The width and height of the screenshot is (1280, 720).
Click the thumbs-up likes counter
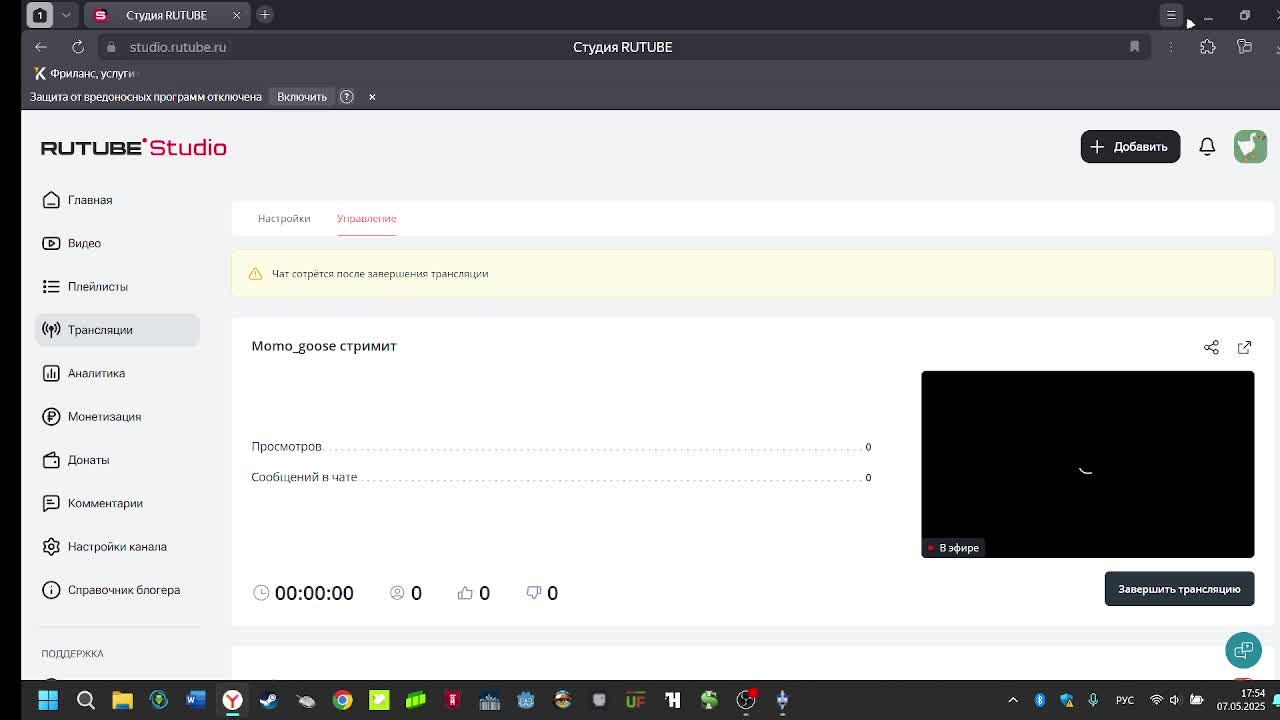coord(474,593)
